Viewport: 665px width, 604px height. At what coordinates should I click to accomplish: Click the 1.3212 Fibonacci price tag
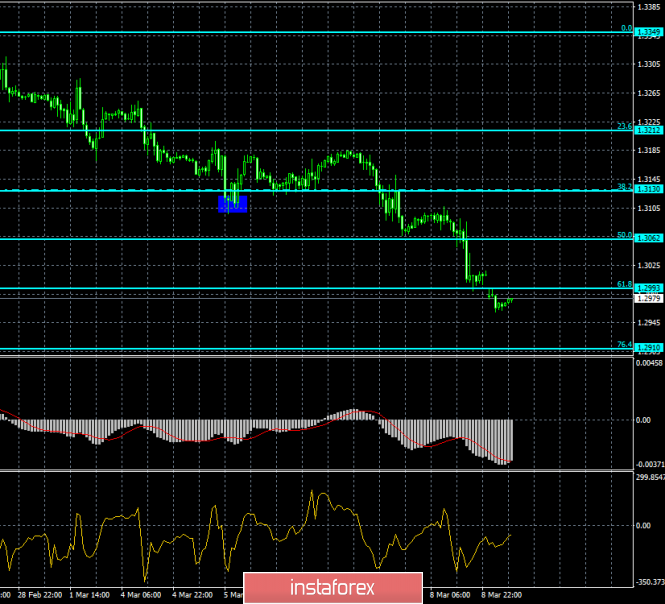(x=649, y=130)
